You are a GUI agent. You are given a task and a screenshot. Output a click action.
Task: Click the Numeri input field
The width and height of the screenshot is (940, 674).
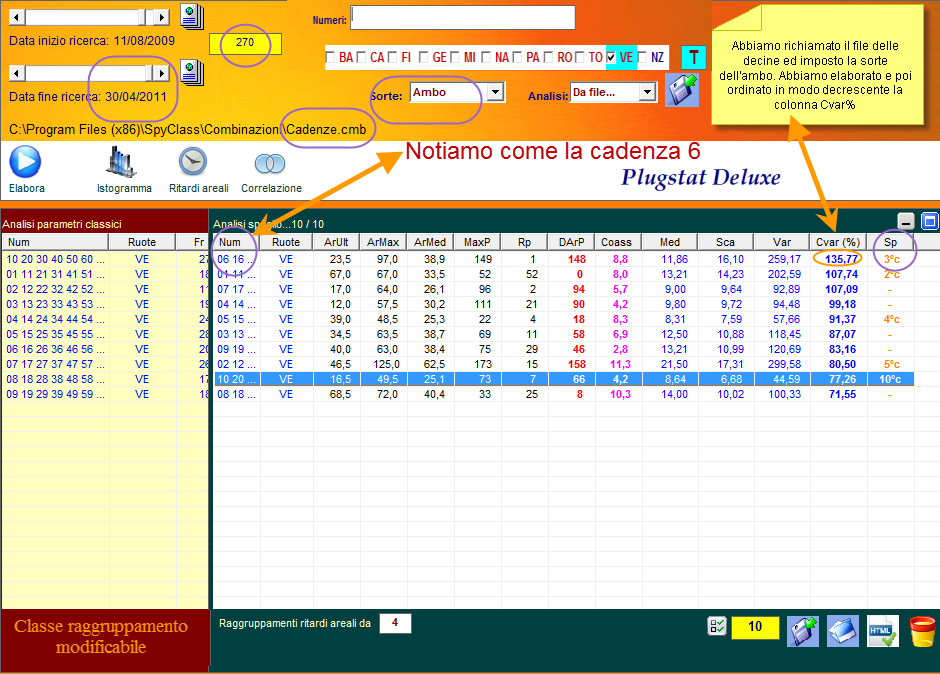click(x=463, y=17)
